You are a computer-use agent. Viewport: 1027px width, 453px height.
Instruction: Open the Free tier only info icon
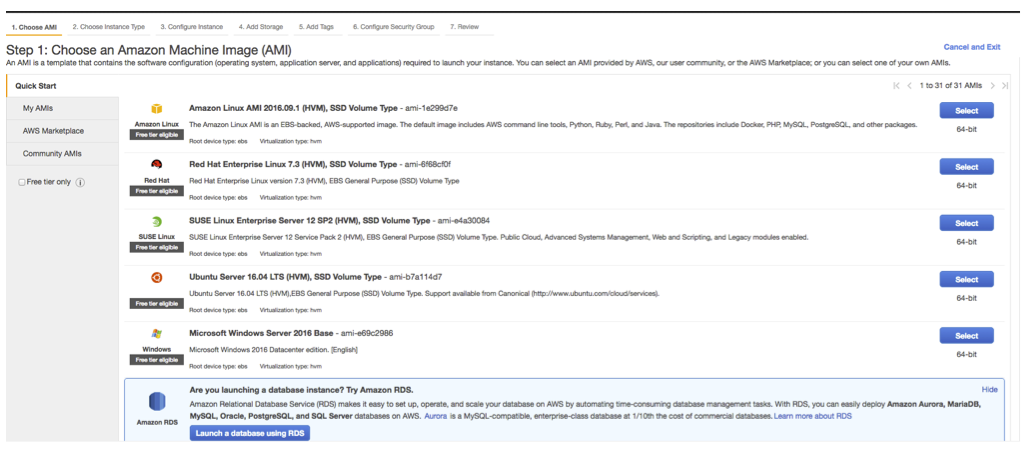tap(81, 183)
